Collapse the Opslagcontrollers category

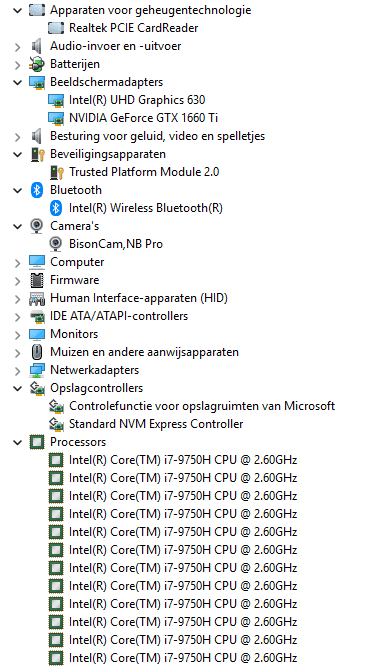click(18, 388)
